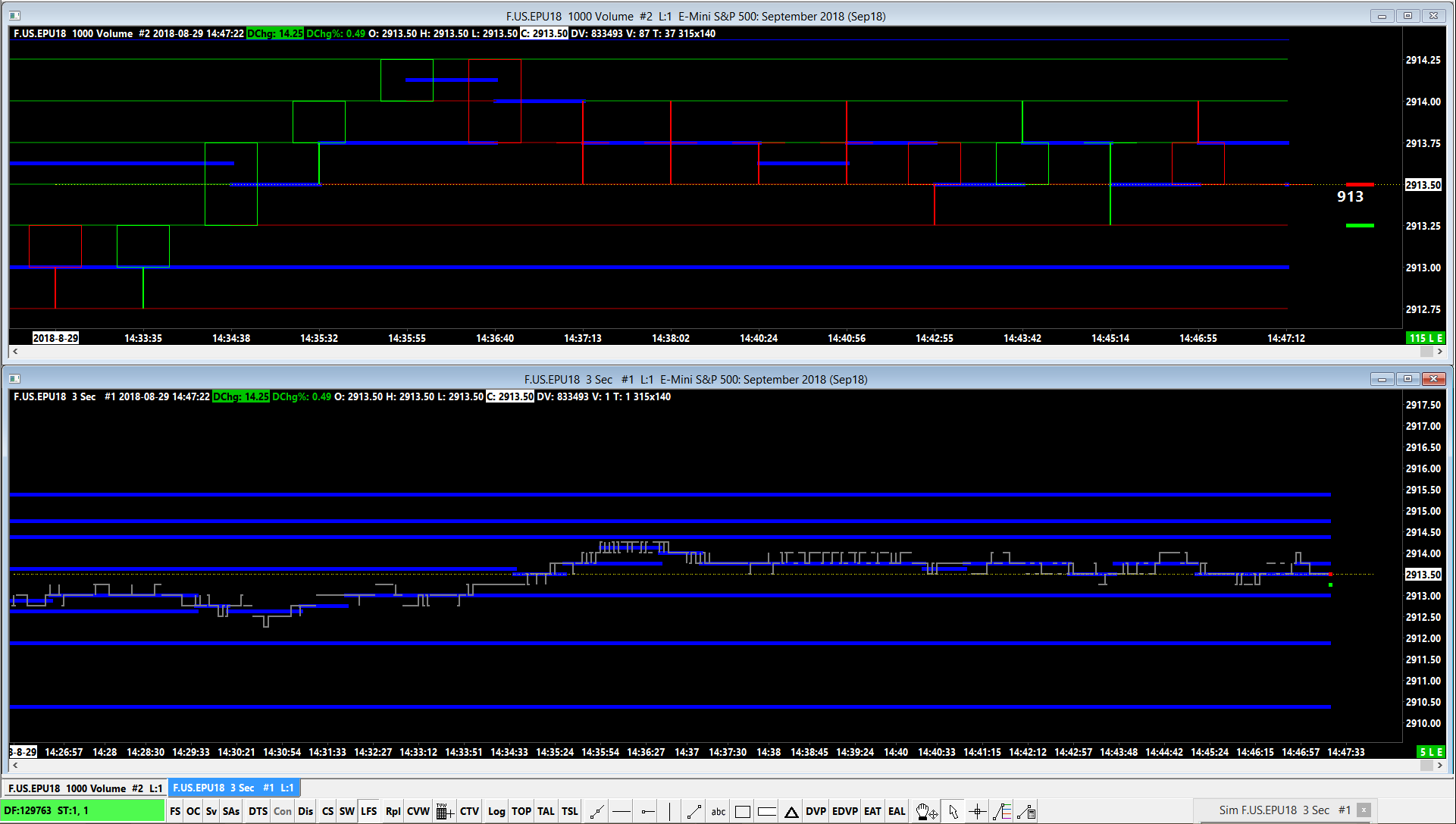
Task: Toggle the TOP always-on-top button
Action: [x=521, y=811]
